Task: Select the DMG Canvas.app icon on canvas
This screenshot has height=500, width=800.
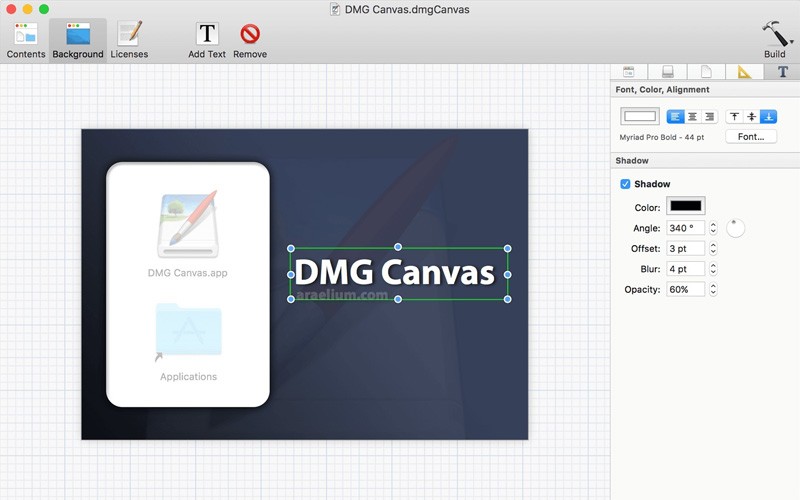Action: click(188, 225)
